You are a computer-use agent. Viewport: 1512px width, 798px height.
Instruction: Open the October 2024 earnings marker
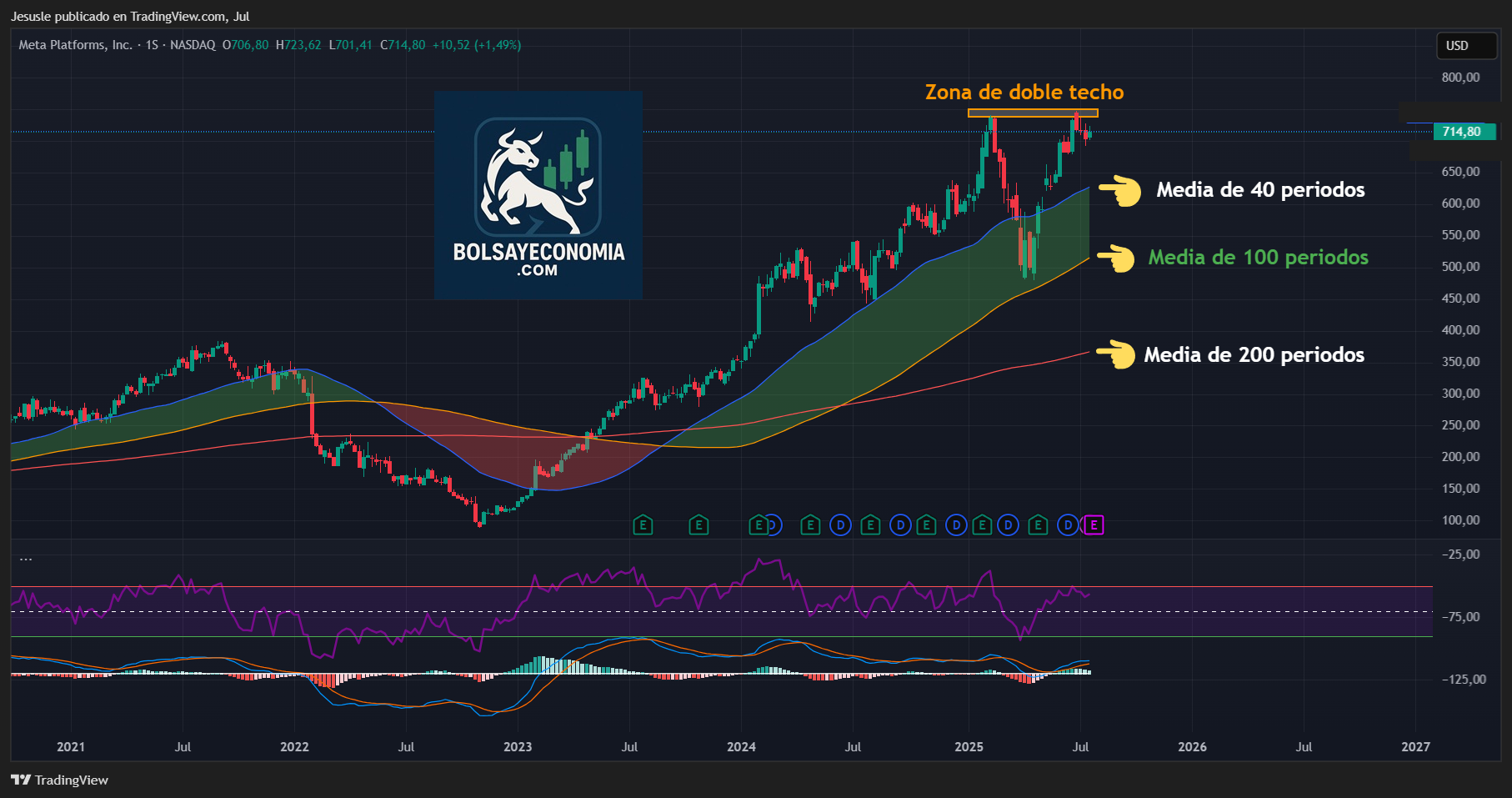(925, 525)
